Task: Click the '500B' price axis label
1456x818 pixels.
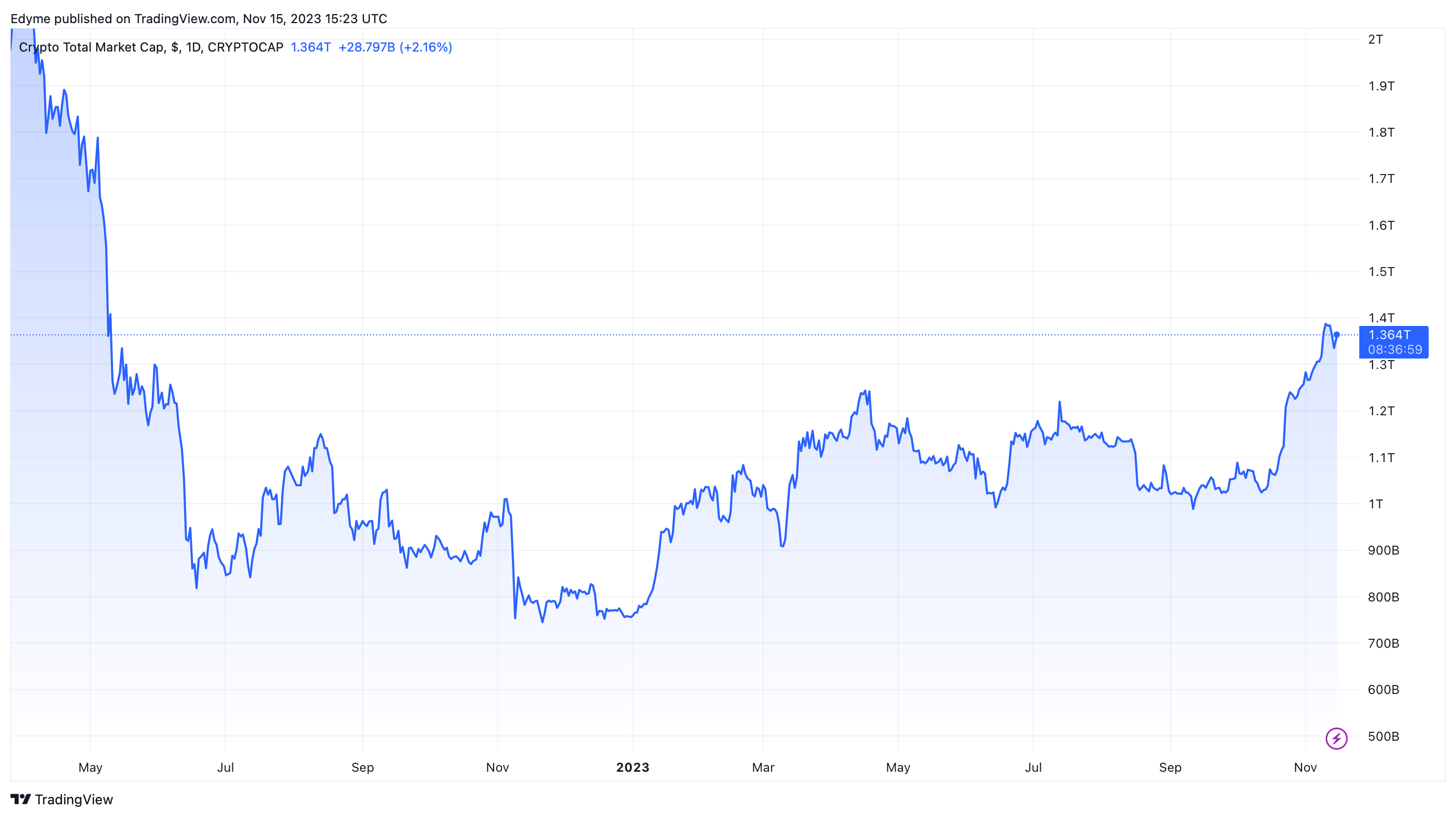Action: coord(1383,736)
